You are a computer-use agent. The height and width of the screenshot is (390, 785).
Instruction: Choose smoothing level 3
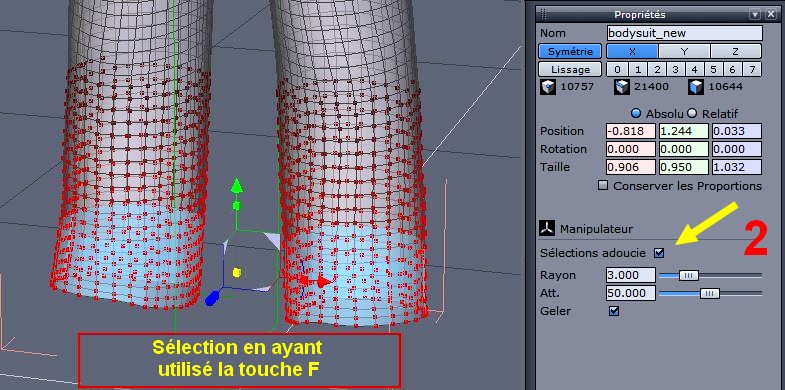coord(675,69)
